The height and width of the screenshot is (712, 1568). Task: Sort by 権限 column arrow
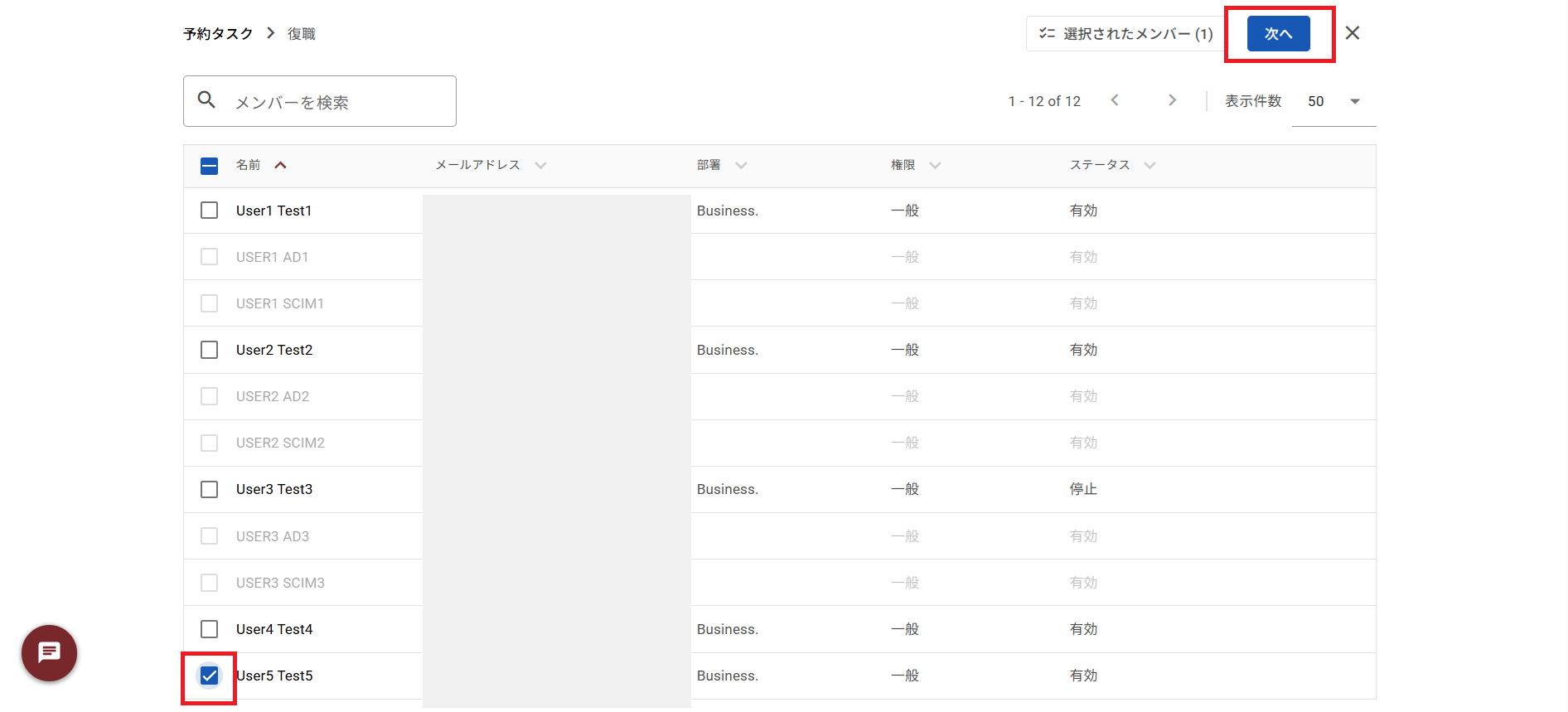[935, 165]
